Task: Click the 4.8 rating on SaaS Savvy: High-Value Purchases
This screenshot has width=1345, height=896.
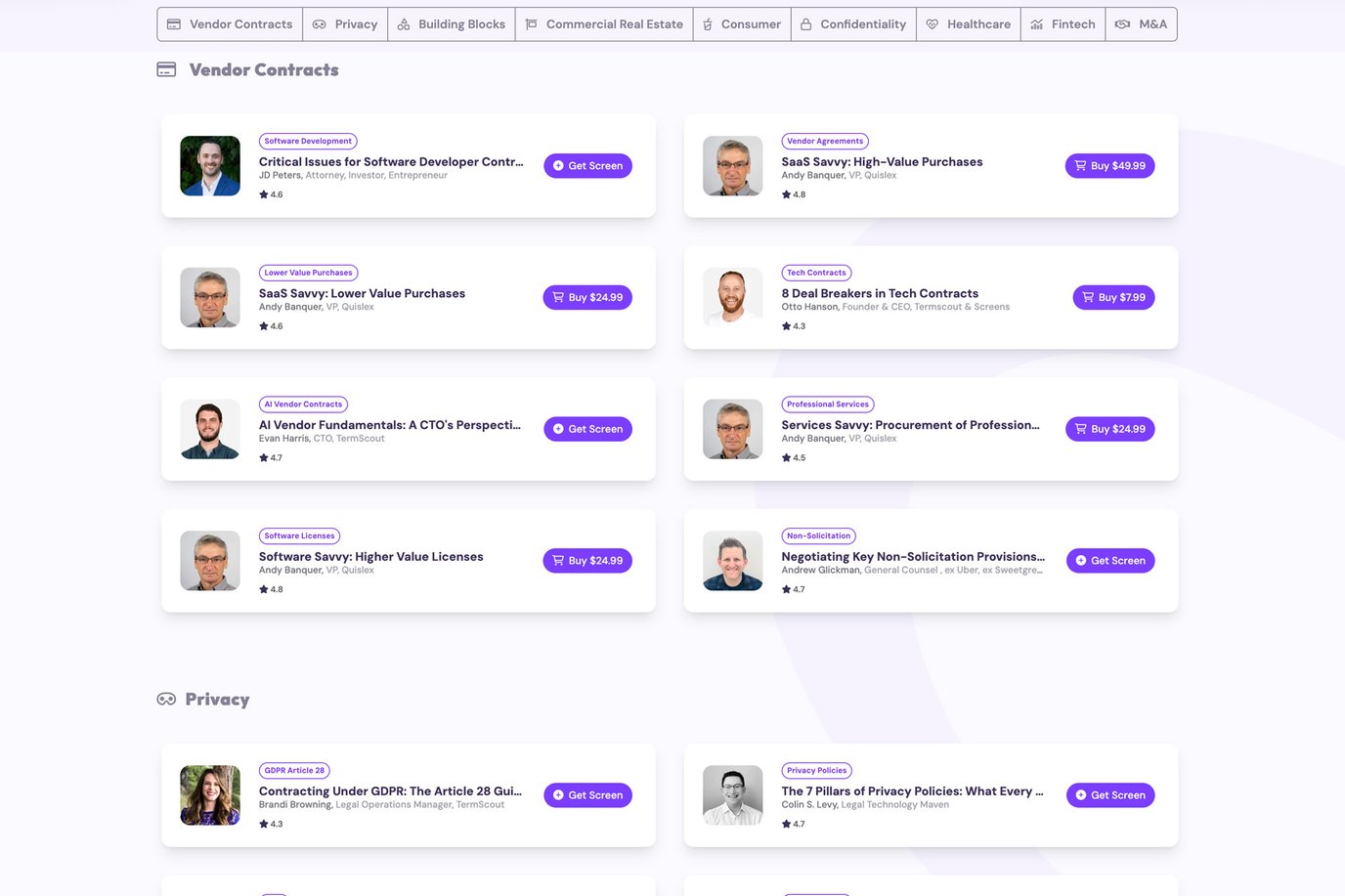Action: point(795,193)
